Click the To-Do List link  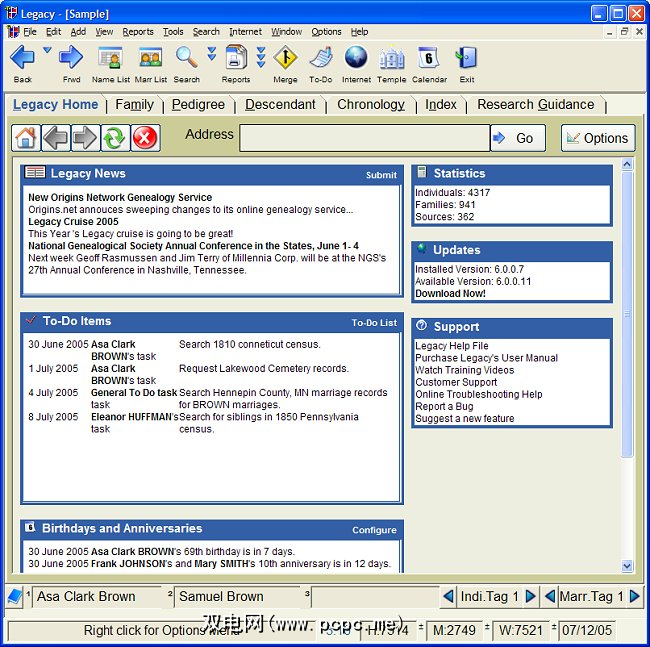pos(374,322)
